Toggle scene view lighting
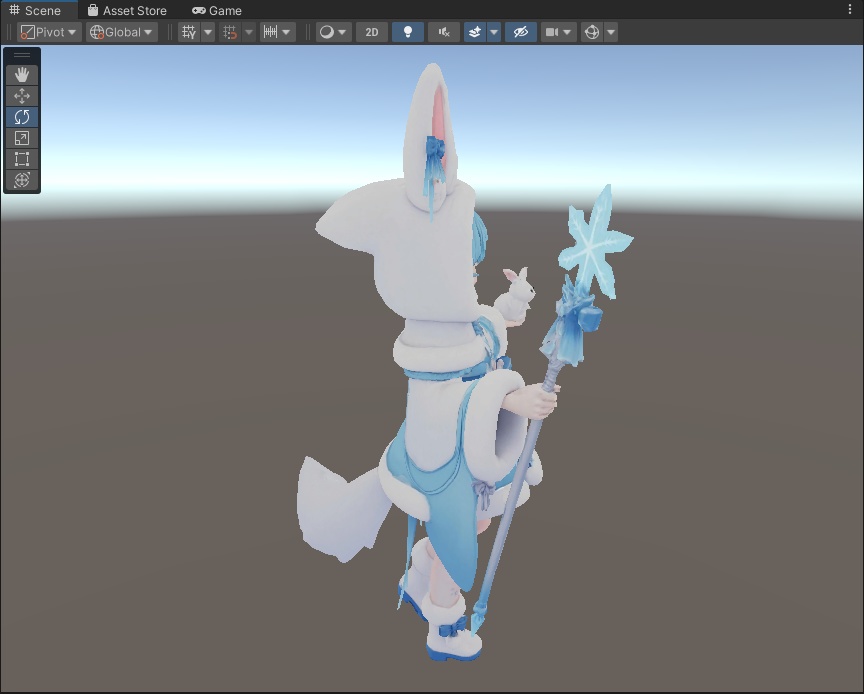Image resolution: width=864 pixels, height=694 pixels. (x=406, y=31)
